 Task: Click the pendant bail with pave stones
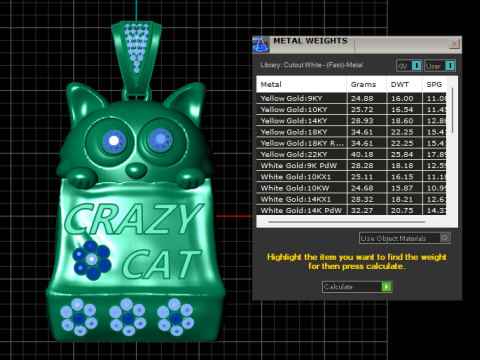pos(136,57)
